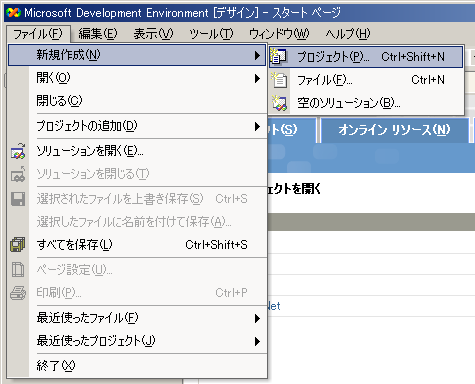
Task: Click the New File icon in the submenu
Action: tap(279, 80)
